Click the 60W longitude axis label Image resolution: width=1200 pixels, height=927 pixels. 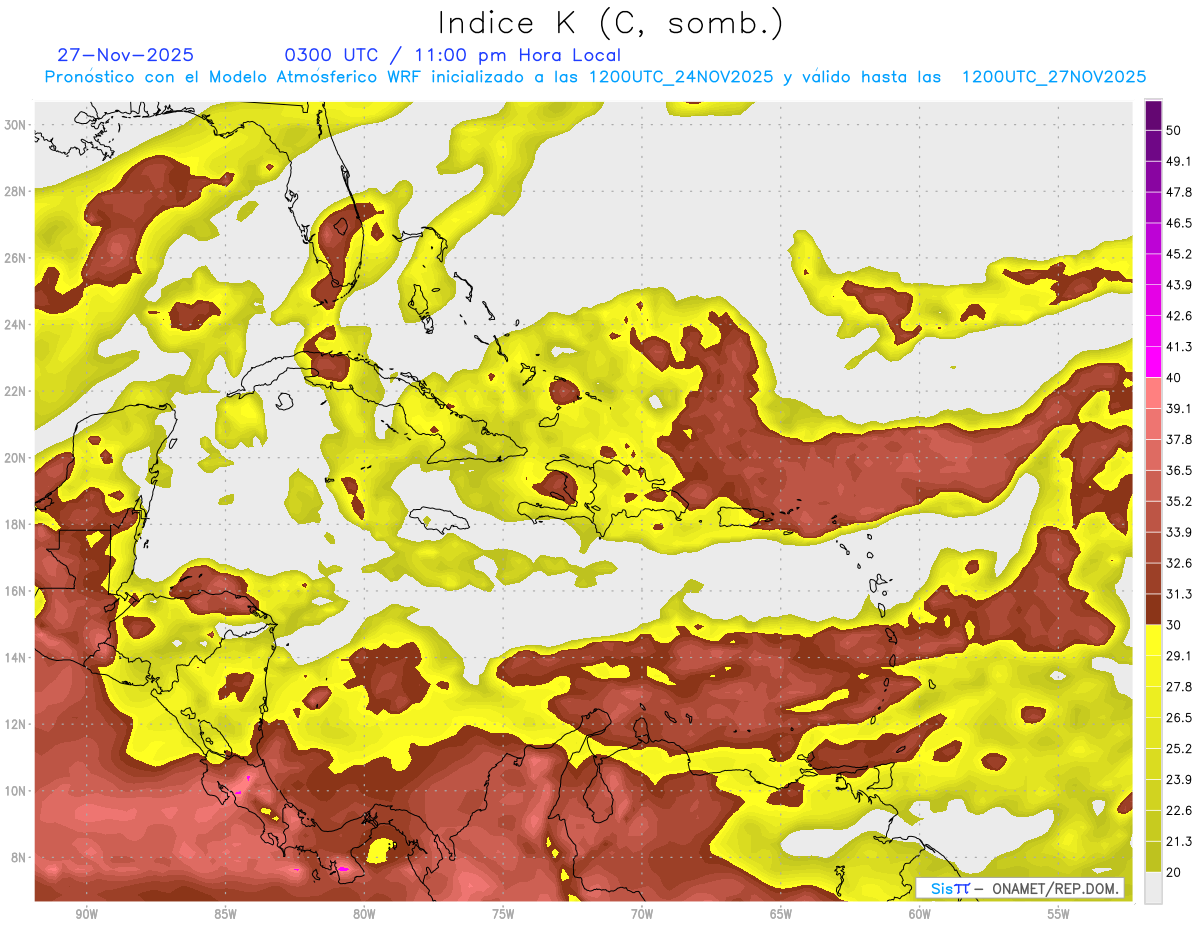(920, 914)
